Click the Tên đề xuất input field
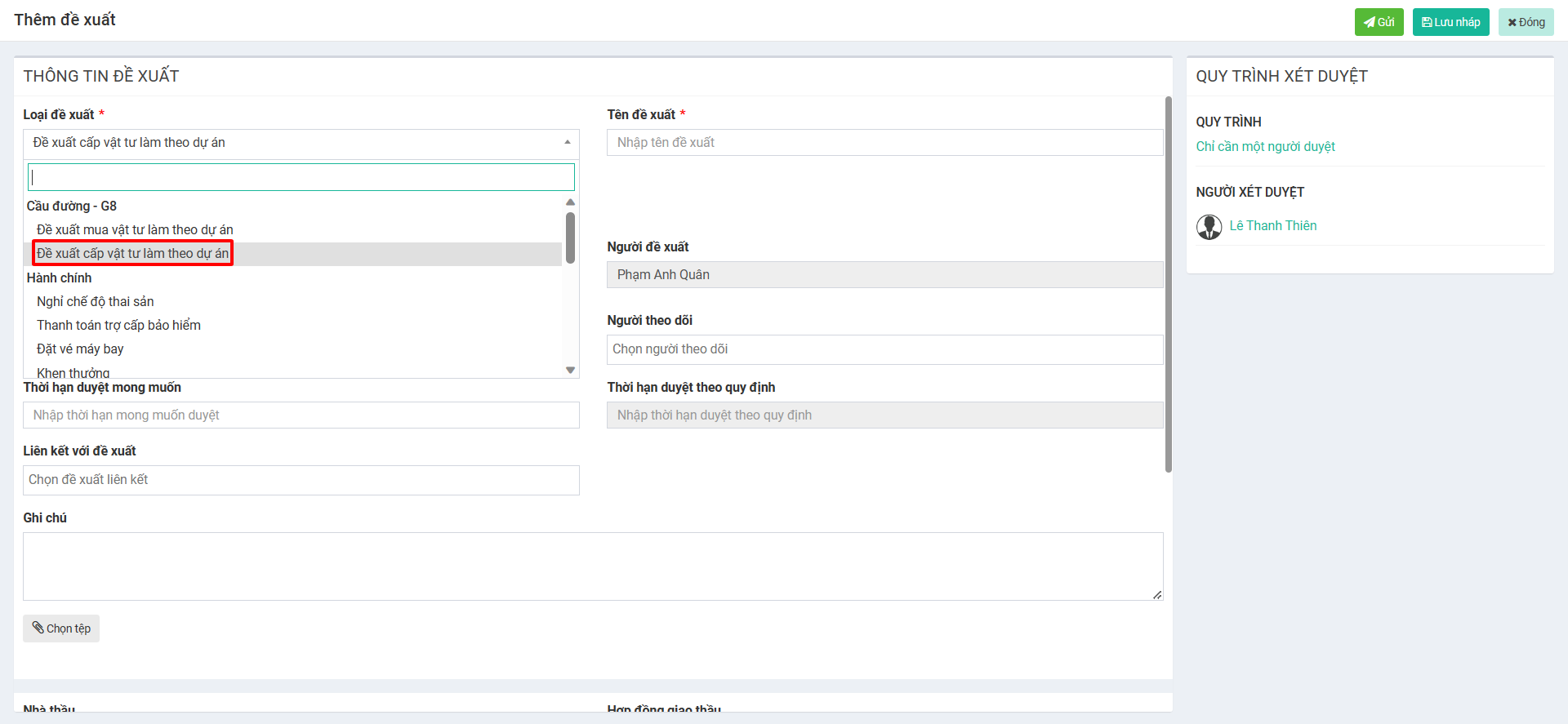 (884, 143)
